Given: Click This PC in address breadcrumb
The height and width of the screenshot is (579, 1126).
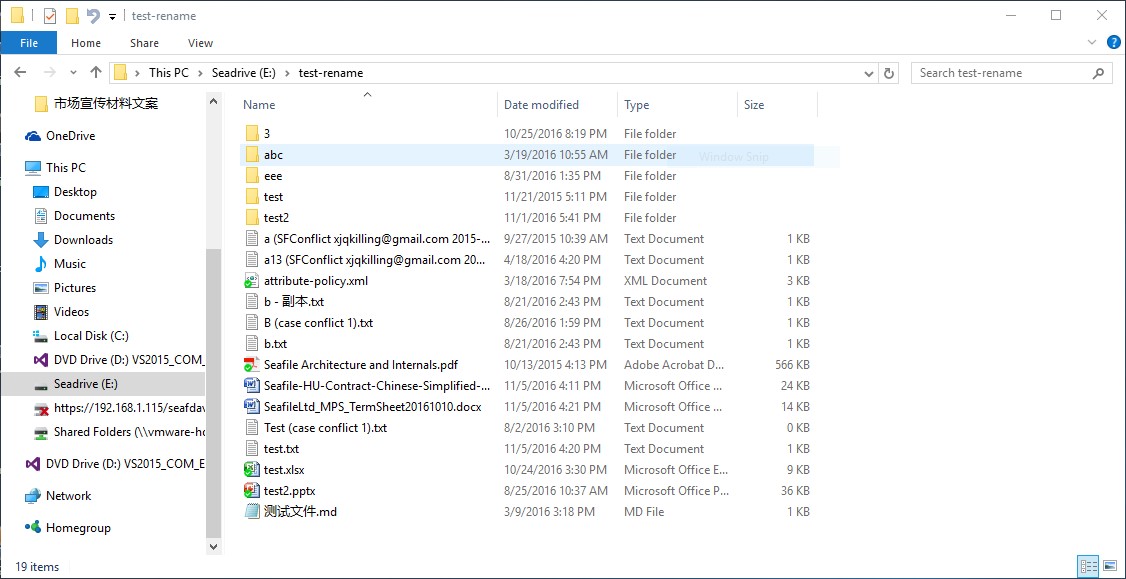Looking at the screenshot, I should [168, 73].
